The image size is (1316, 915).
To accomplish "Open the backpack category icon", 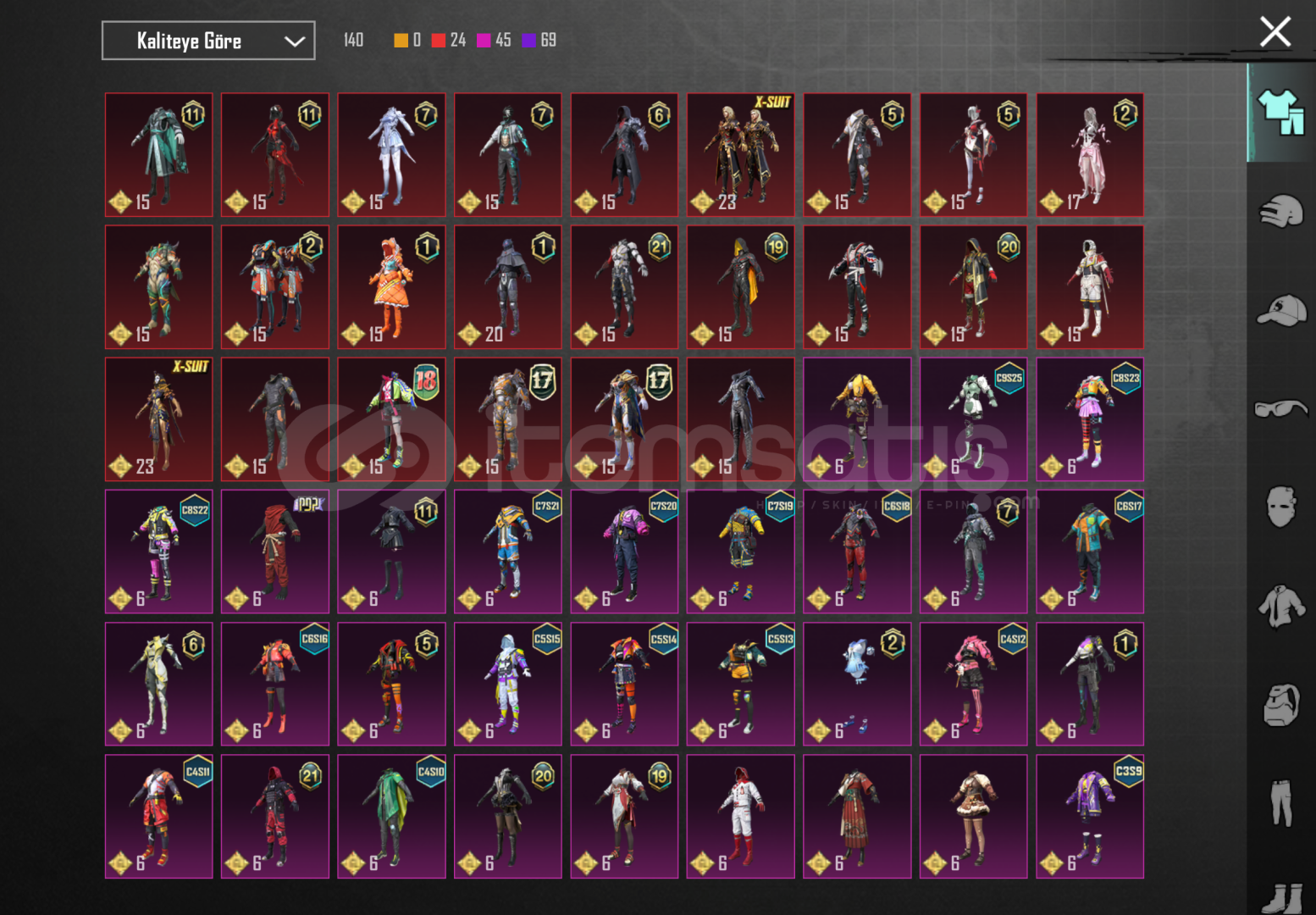I will tap(1281, 705).
